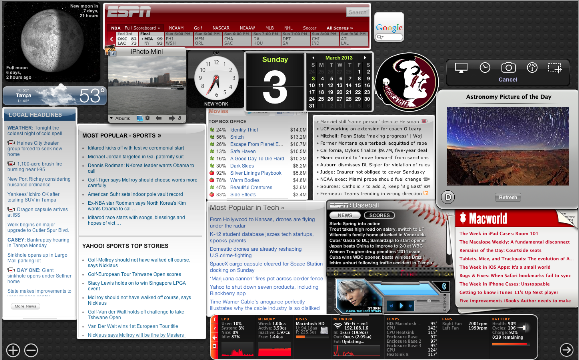This screenshot has height=360, width=579.
Task: Open the Astronomy Picture of the Day image
Action: click(508, 146)
